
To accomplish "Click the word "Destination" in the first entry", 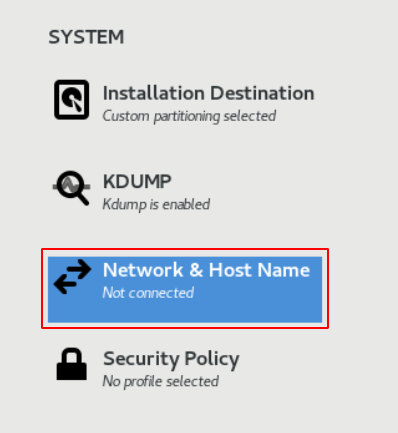I will point(262,93).
